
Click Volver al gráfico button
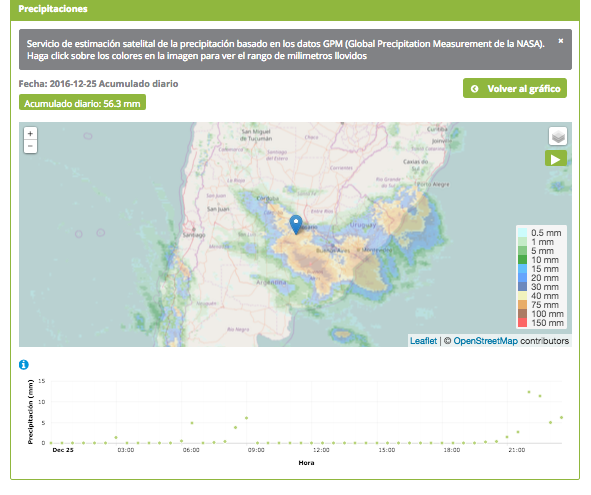click(515, 88)
